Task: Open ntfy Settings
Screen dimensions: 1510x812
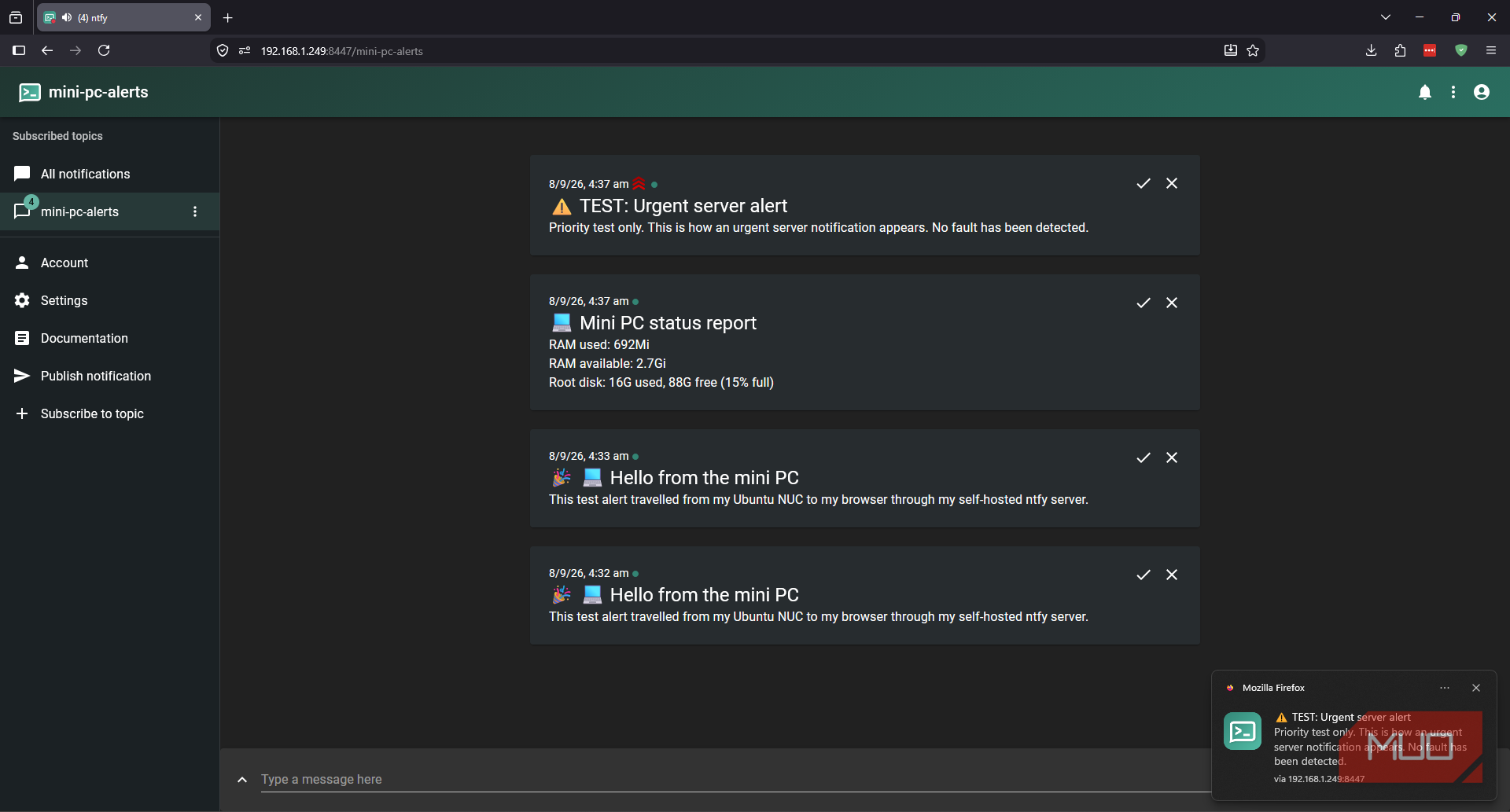Action: tap(109, 300)
